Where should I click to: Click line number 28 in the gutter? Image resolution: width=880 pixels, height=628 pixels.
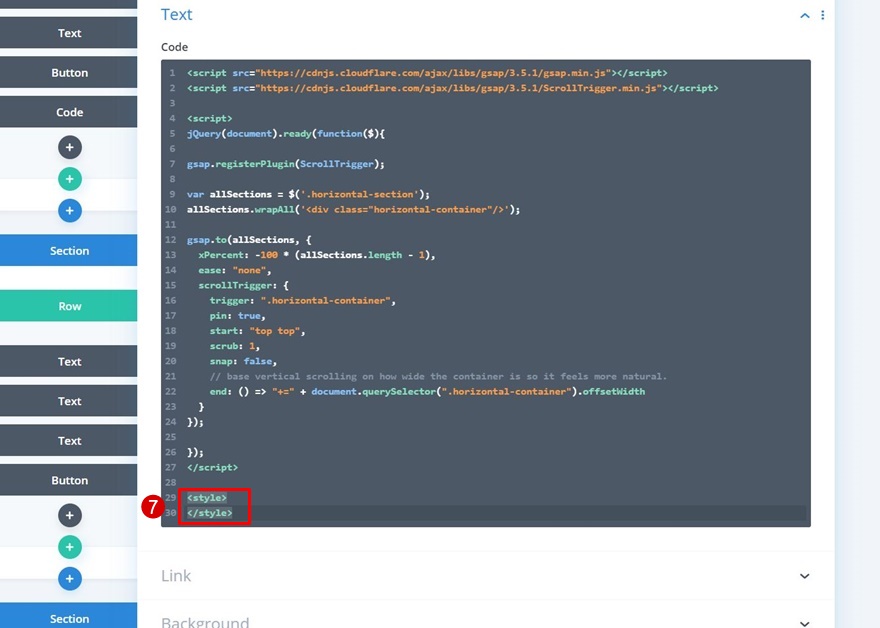tap(171, 482)
